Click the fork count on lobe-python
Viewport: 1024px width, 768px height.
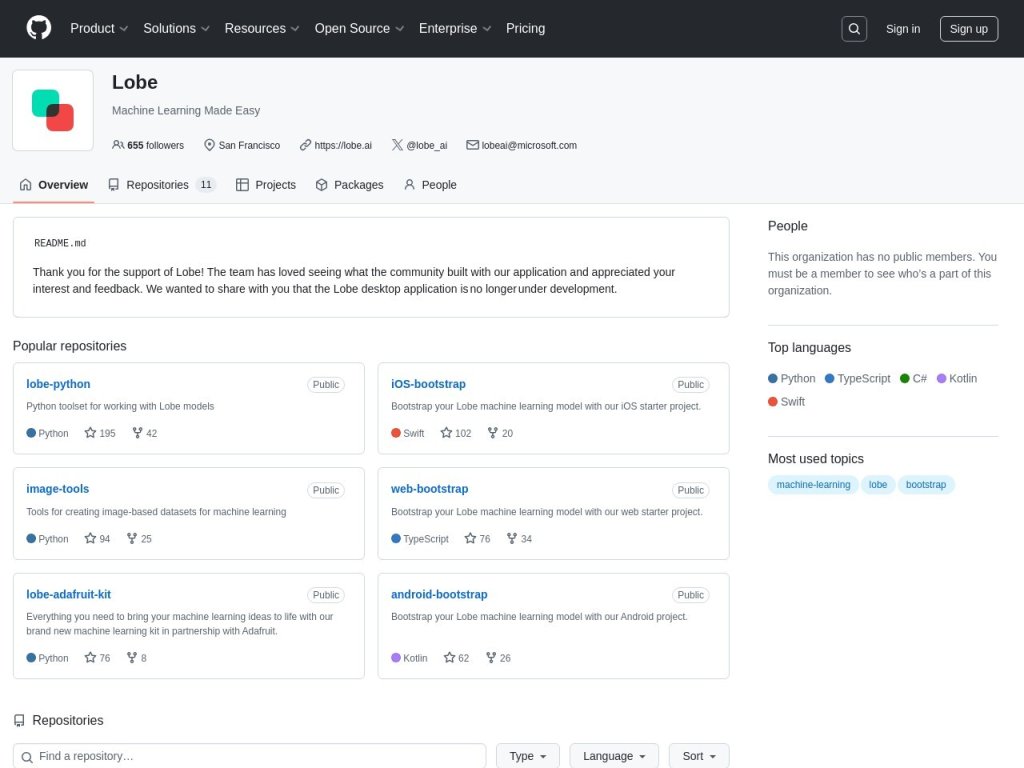coord(144,433)
